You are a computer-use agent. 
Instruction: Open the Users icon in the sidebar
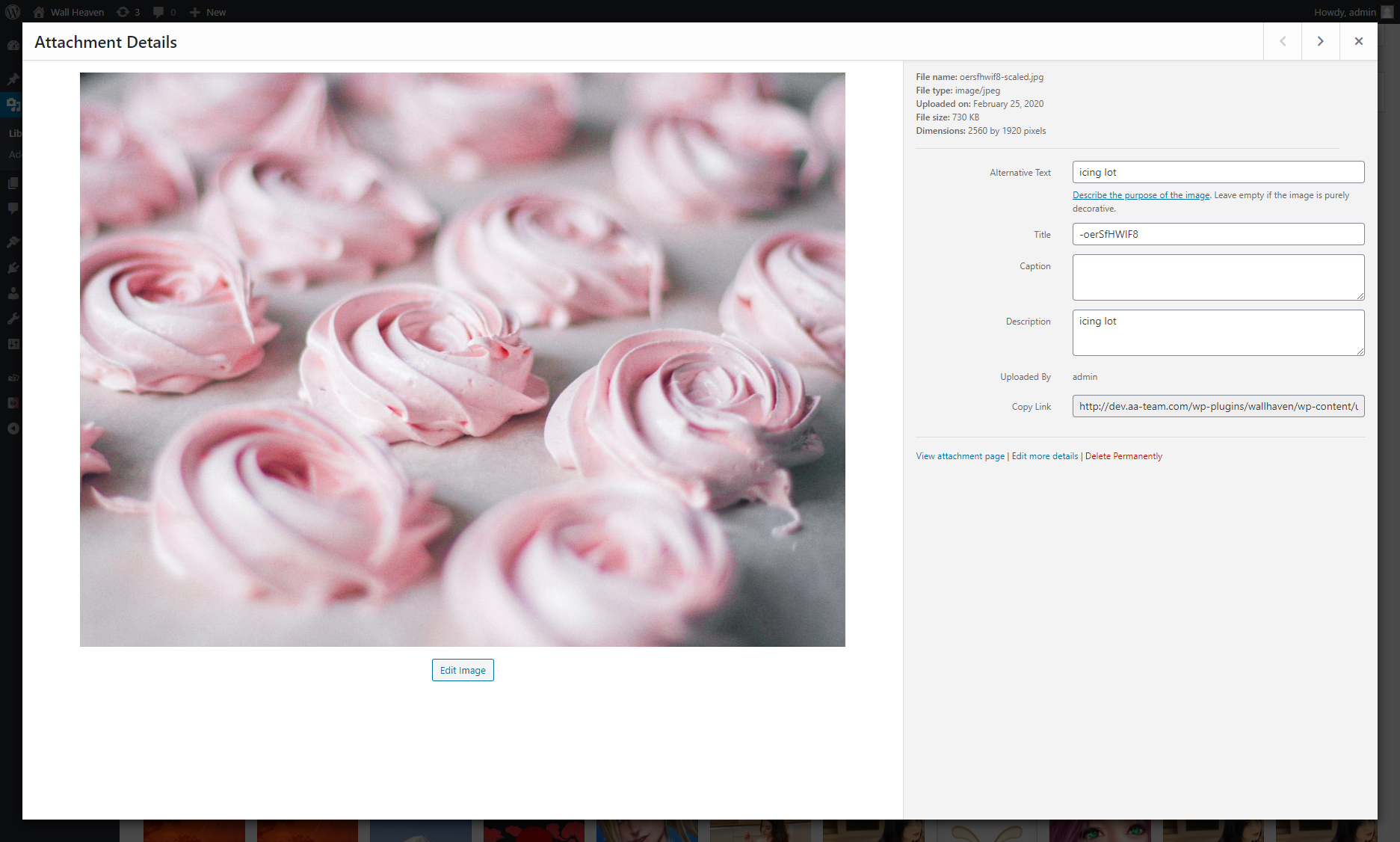(x=13, y=293)
